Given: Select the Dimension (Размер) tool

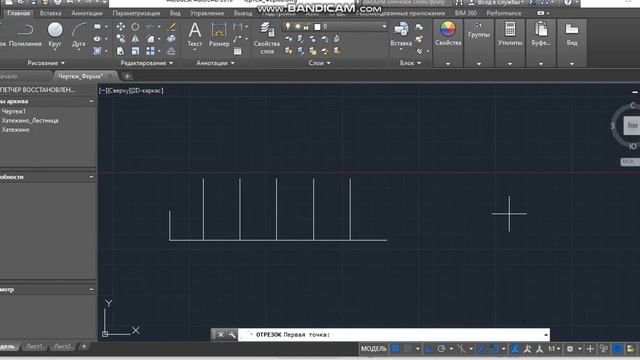Looking at the screenshot, I should click(x=219, y=34).
